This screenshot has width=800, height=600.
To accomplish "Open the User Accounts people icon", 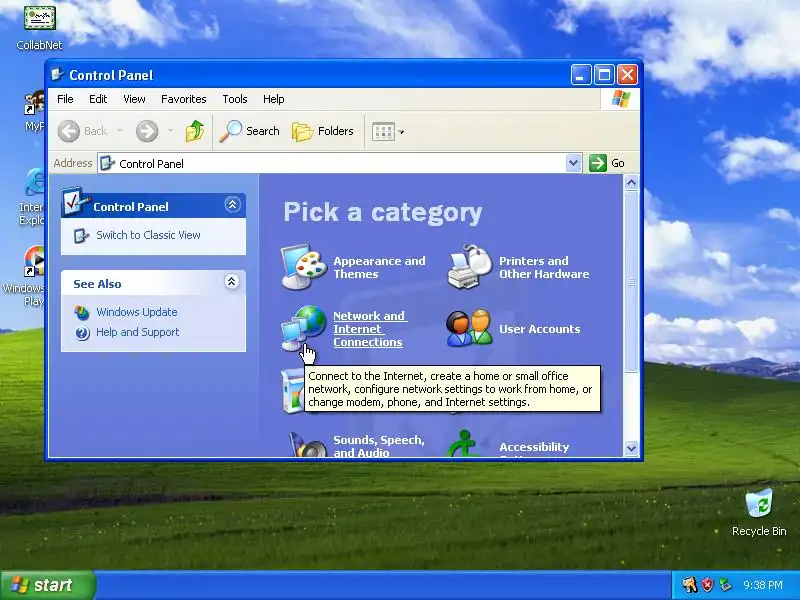I will coord(469,329).
